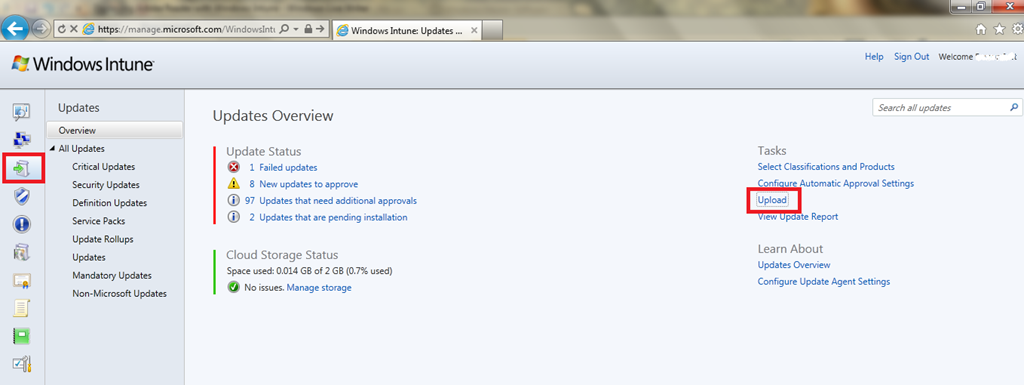Open address bar dropdown arrow
Screen dimensions: 1024x385
[296, 29]
